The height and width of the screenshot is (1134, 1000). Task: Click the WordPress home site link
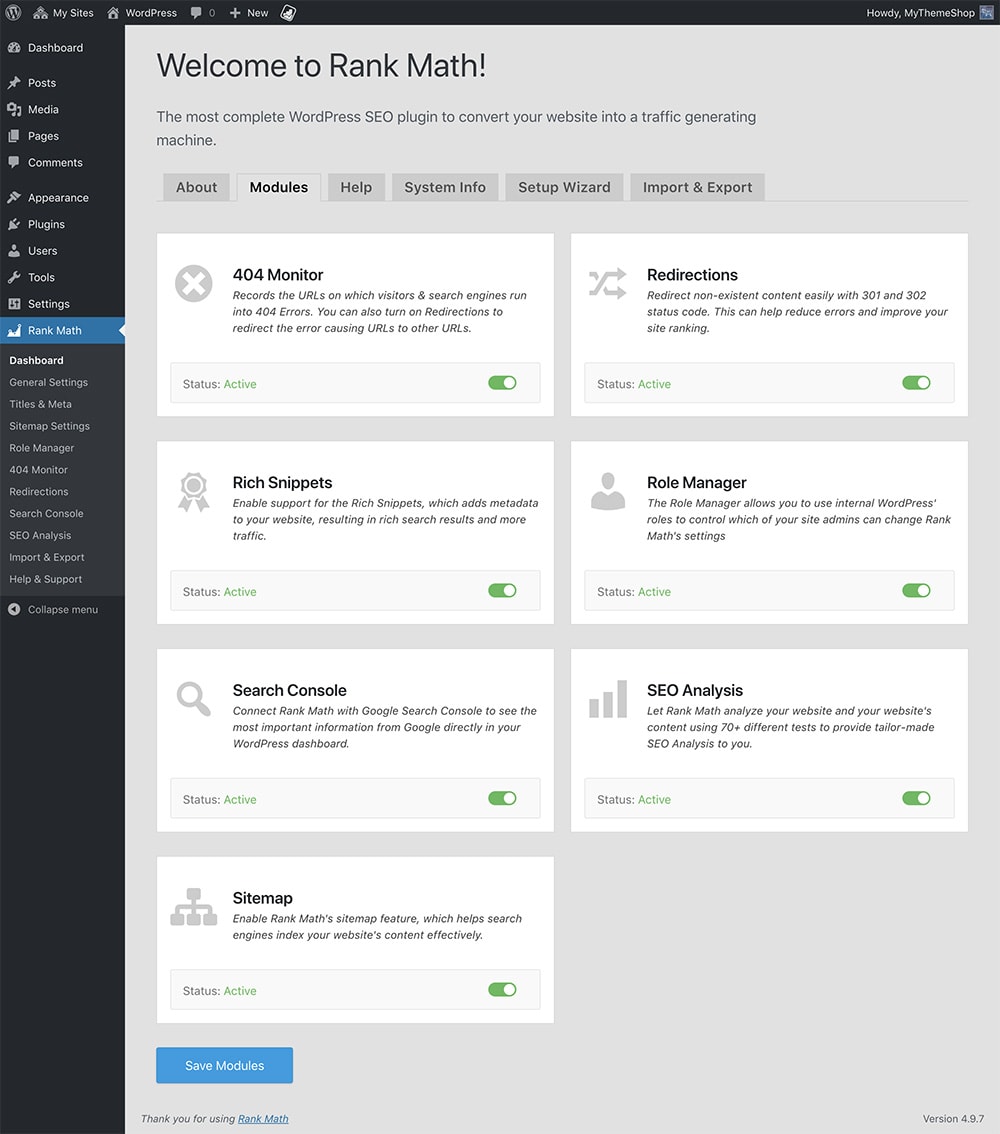click(142, 12)
